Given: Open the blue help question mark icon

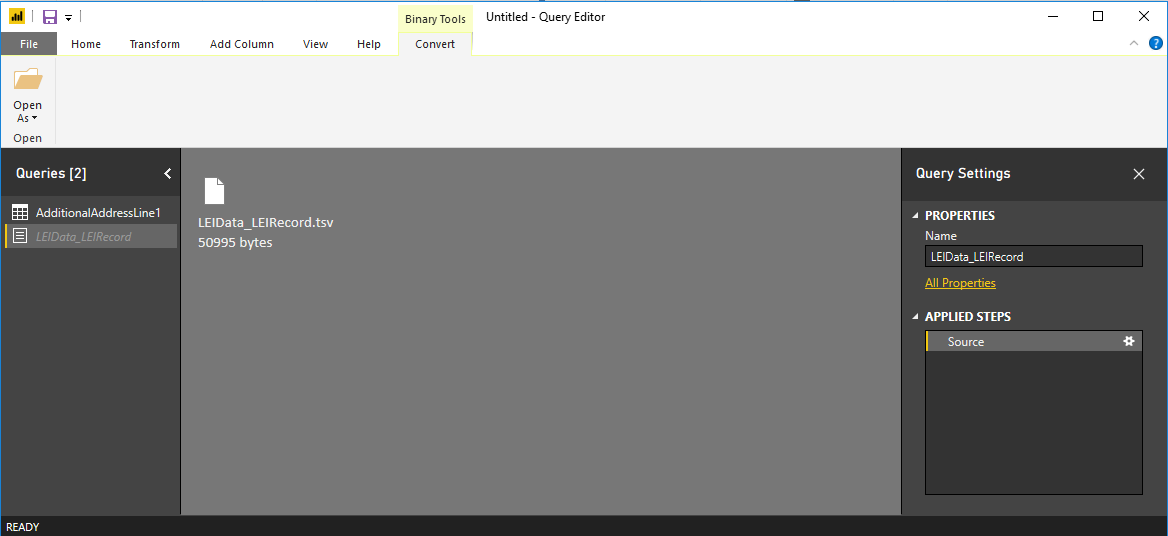Looking at the screenshot, I should (x=1155, y=43).
